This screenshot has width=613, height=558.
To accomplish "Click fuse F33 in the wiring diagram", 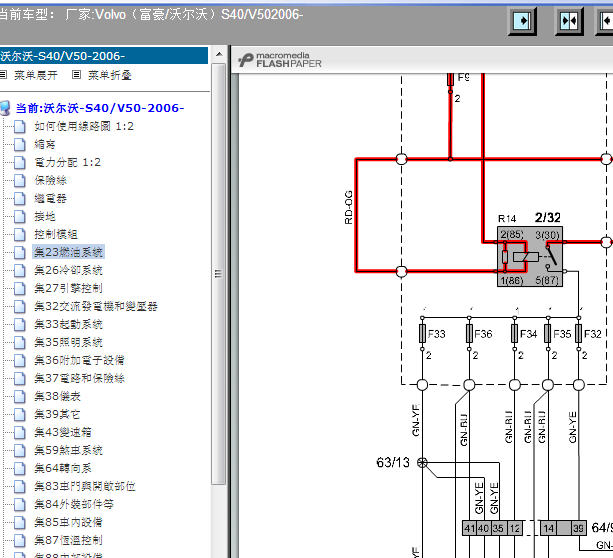I will point(422,334).
